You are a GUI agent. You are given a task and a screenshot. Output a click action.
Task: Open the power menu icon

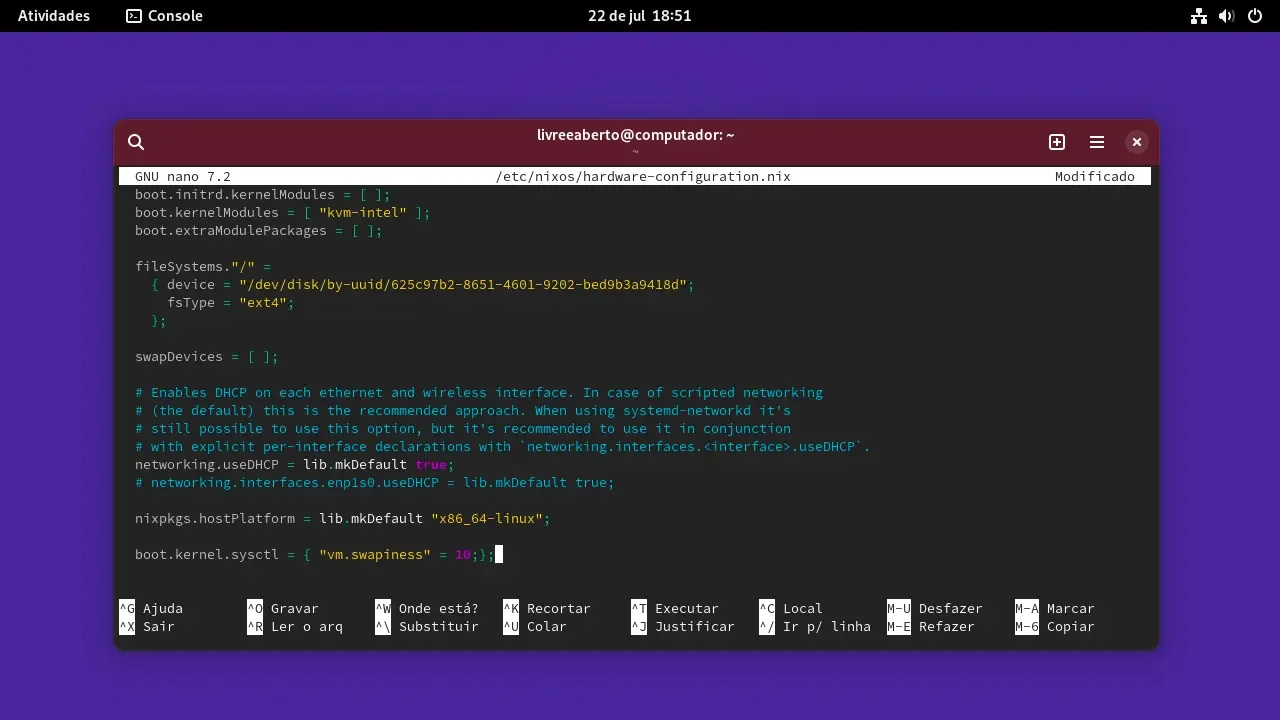point(1255,16)
